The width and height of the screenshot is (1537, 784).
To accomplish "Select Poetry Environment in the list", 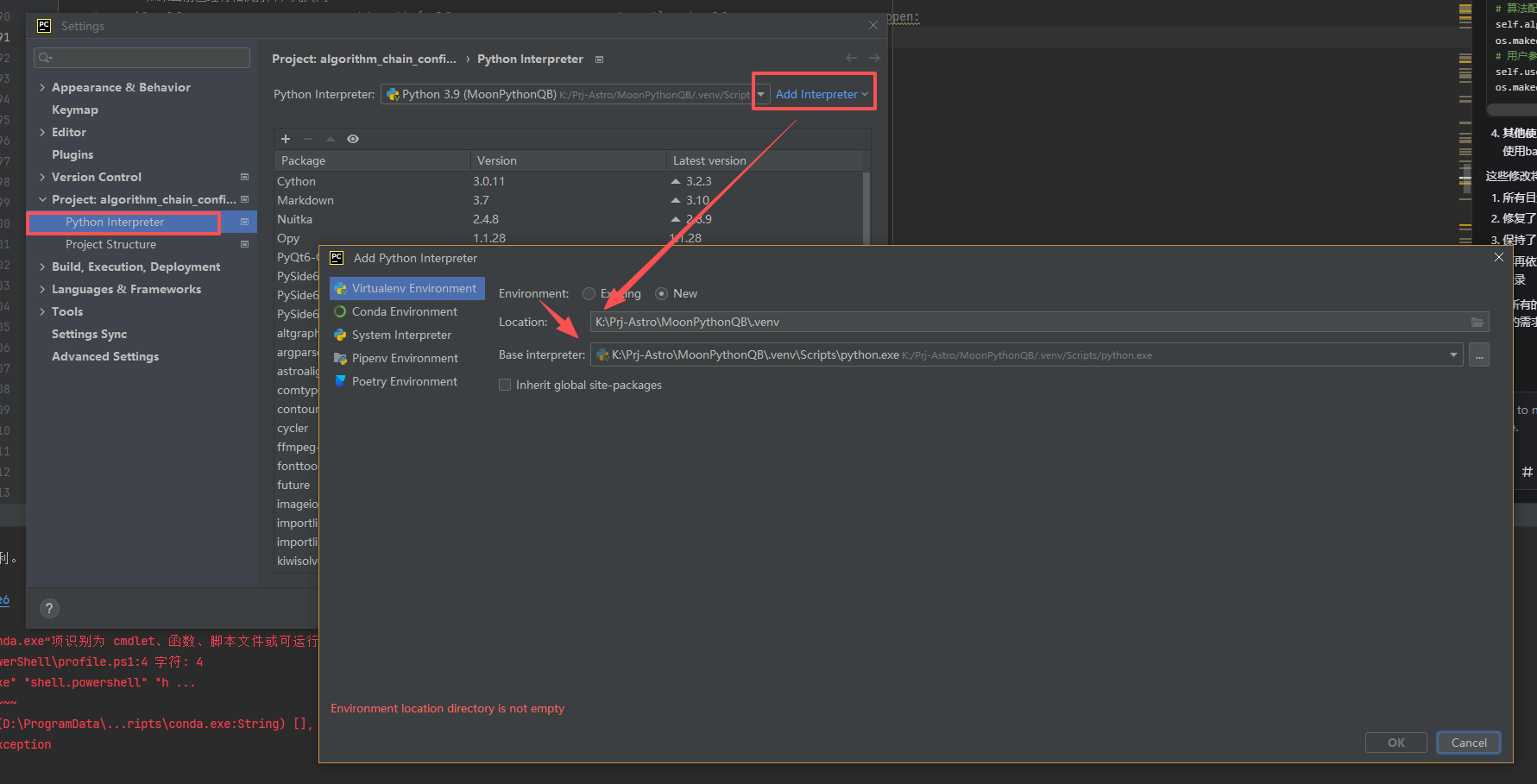I will click(x=406, y=381).
